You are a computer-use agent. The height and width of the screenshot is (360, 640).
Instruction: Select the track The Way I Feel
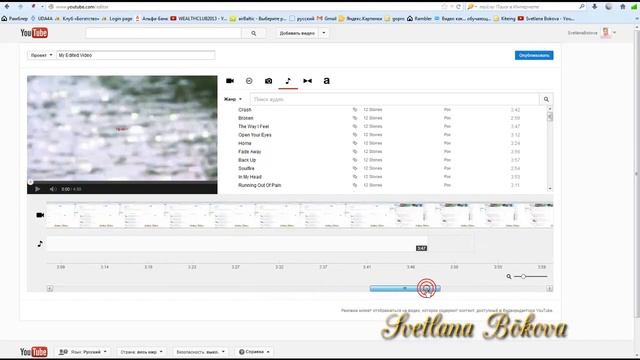click(x=253, y=127)
